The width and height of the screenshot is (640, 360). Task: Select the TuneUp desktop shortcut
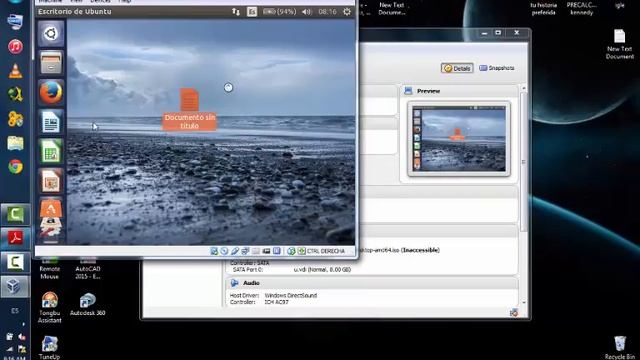point(49,348)
